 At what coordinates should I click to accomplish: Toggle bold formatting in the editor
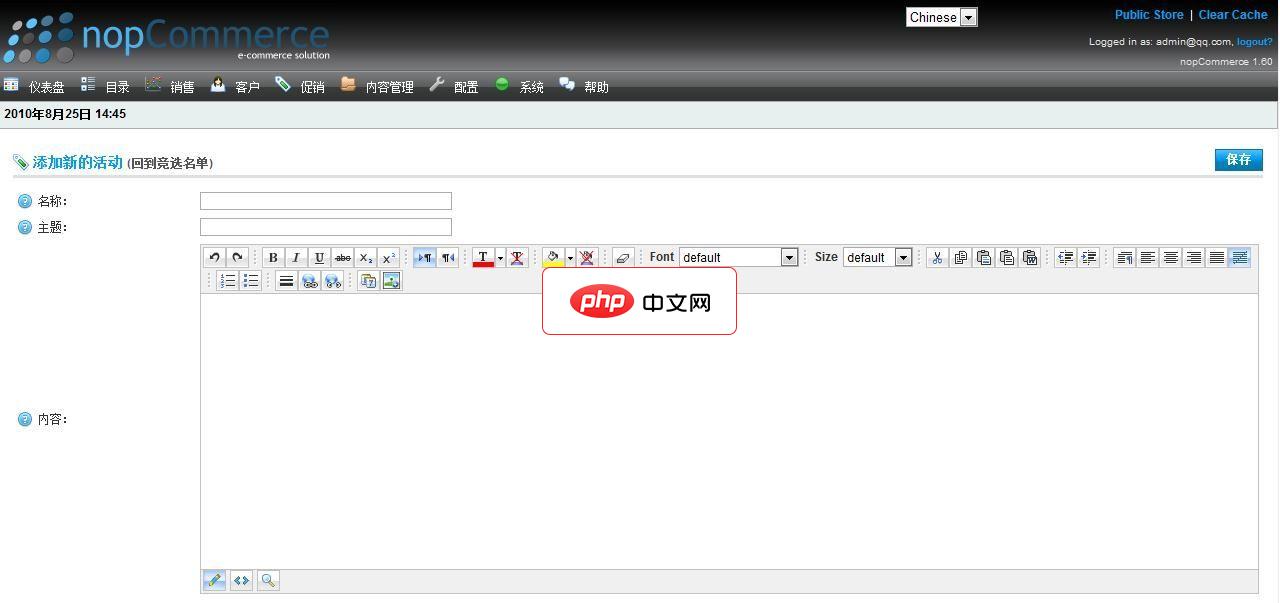[273, 257]
